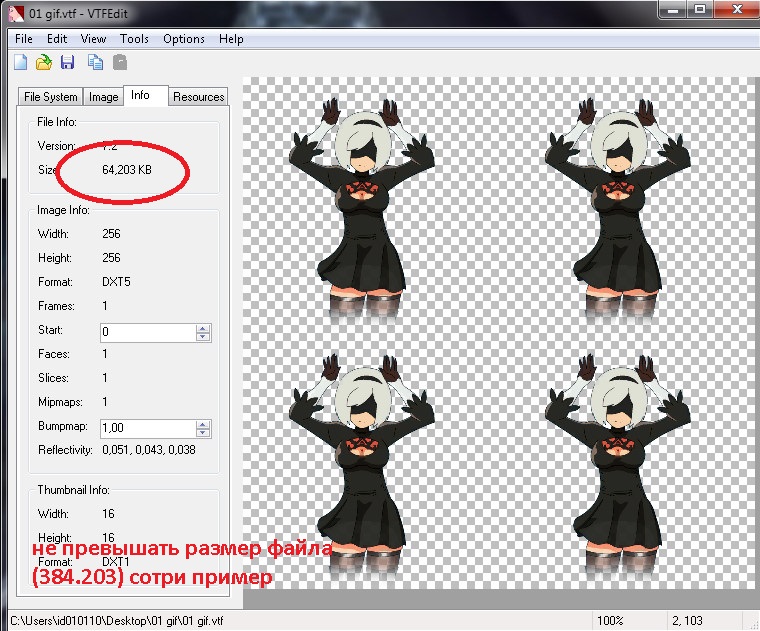760x631 pixels.
Task: Click the Format value DXT5
Action: coord(116,282)
